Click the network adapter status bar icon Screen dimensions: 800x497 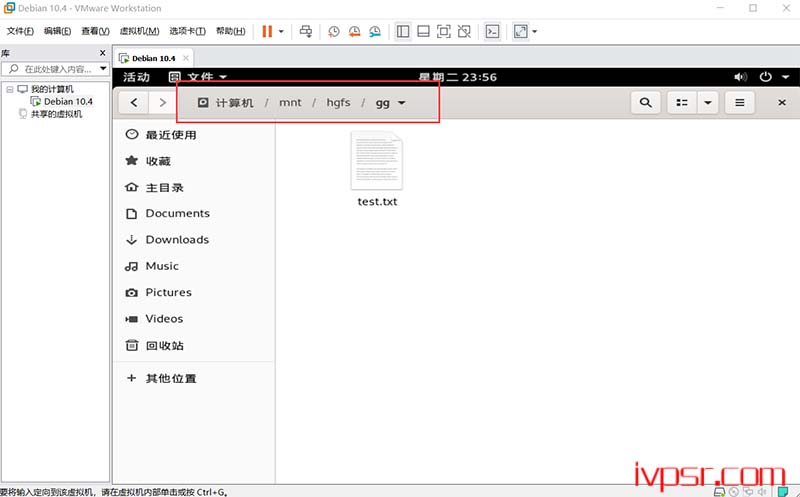[x=748, y=492]
